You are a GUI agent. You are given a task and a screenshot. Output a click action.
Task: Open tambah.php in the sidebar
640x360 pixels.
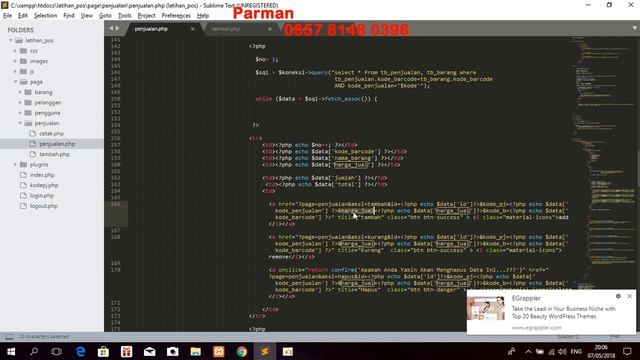(x=54, y=154)
